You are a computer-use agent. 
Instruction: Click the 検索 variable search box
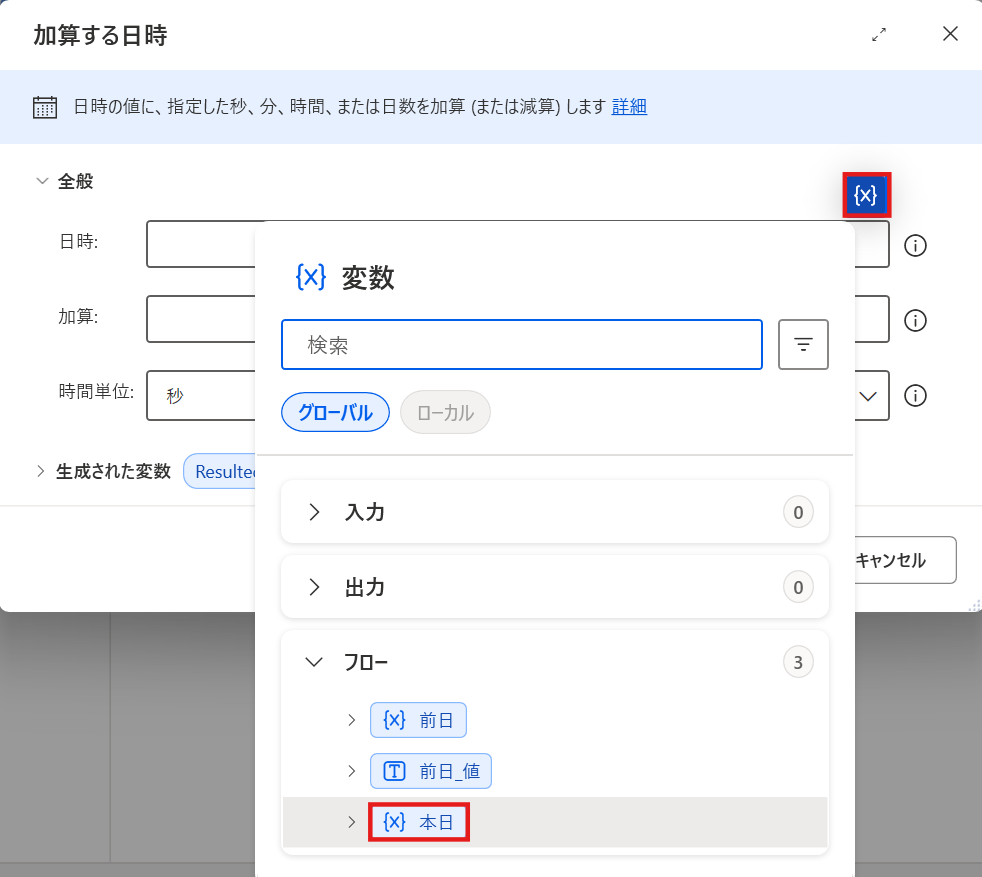pos(522,345)
